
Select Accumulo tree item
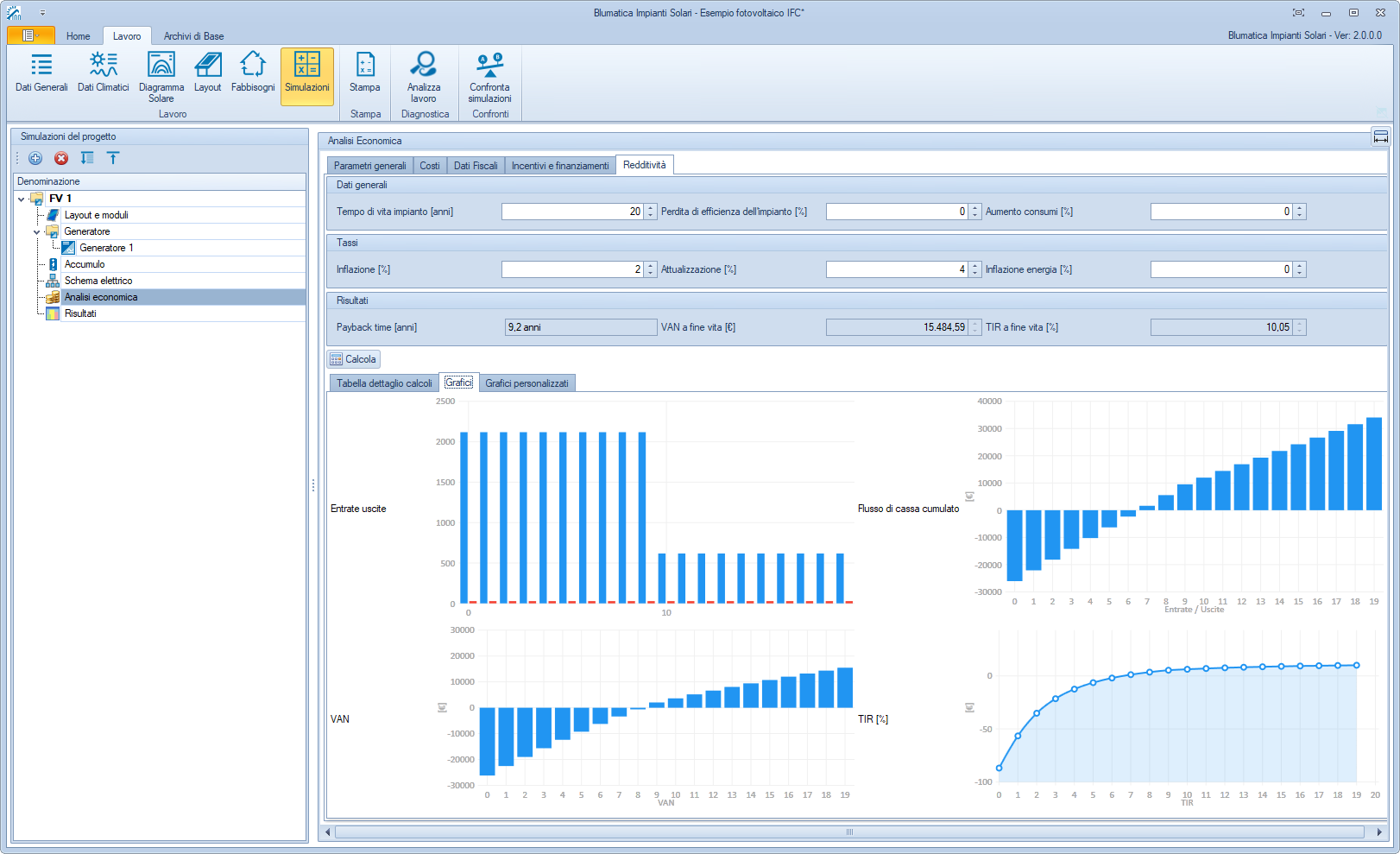[85, 264]
